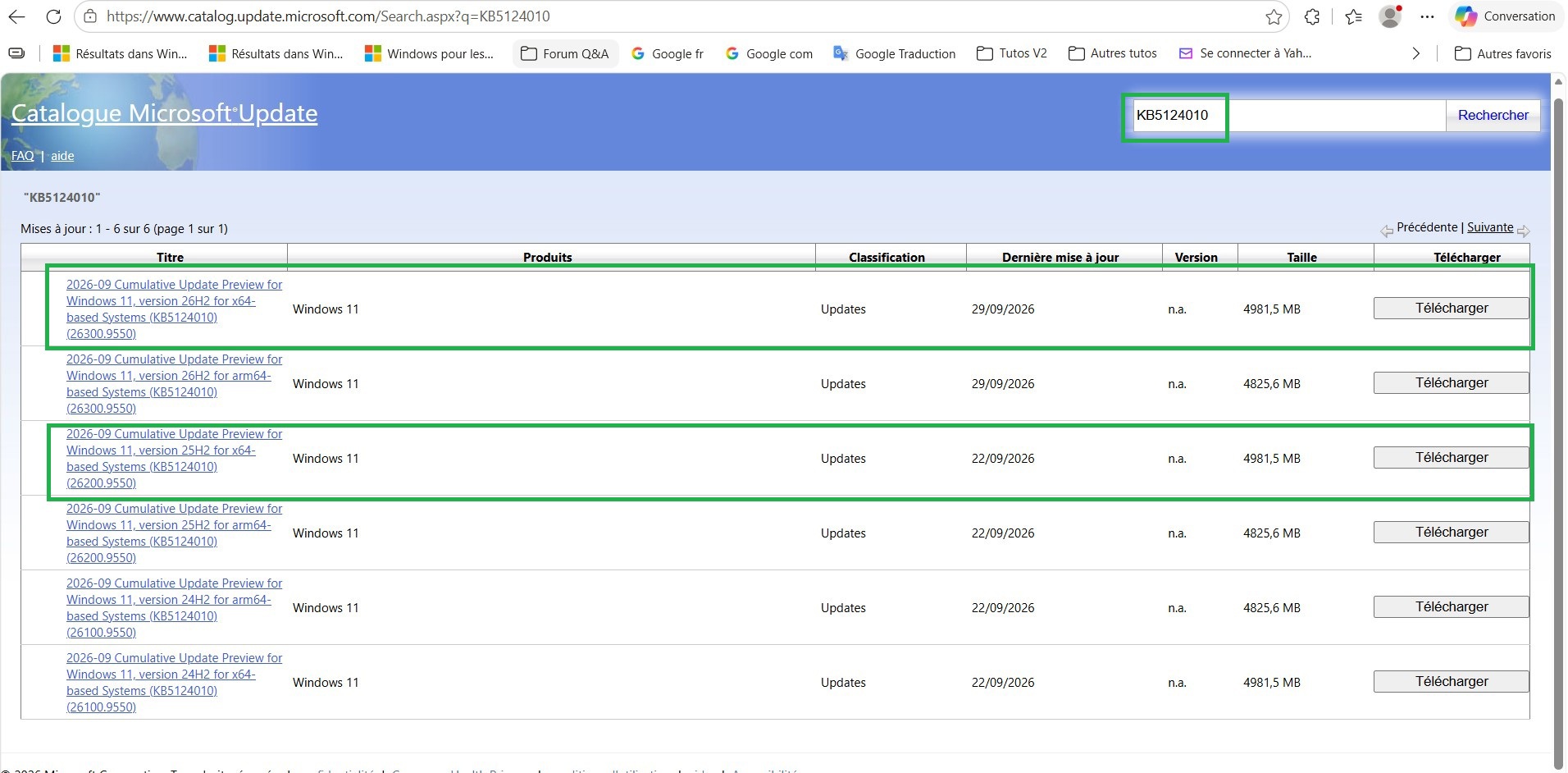This screenshot has height=773, width=1568.
Task: Open Catalogue Microsoft Update home link
Action: (164, 113)
